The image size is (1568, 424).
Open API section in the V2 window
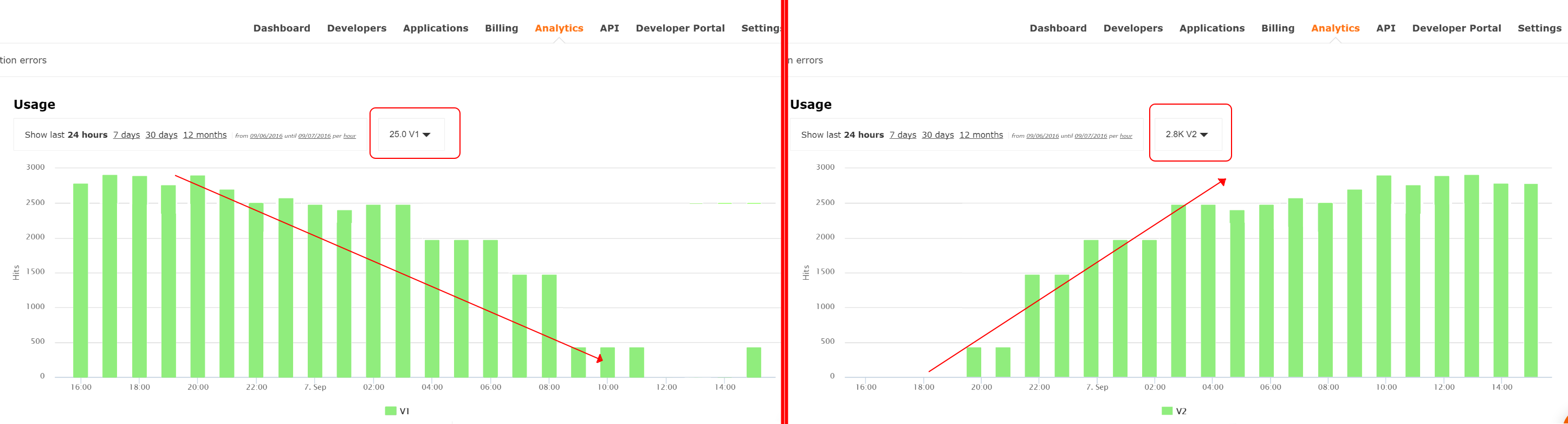(x=1385, y=28)
